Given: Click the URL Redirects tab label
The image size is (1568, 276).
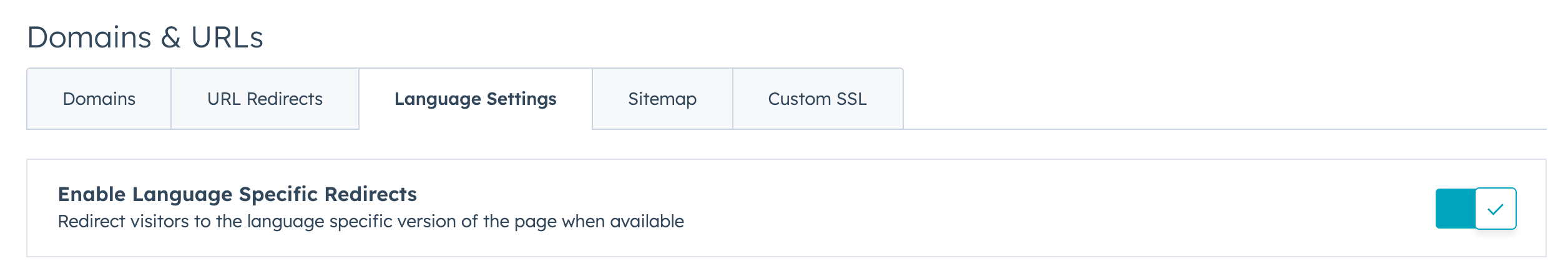Looking at the screenshot, I should (x=265, y=99).
